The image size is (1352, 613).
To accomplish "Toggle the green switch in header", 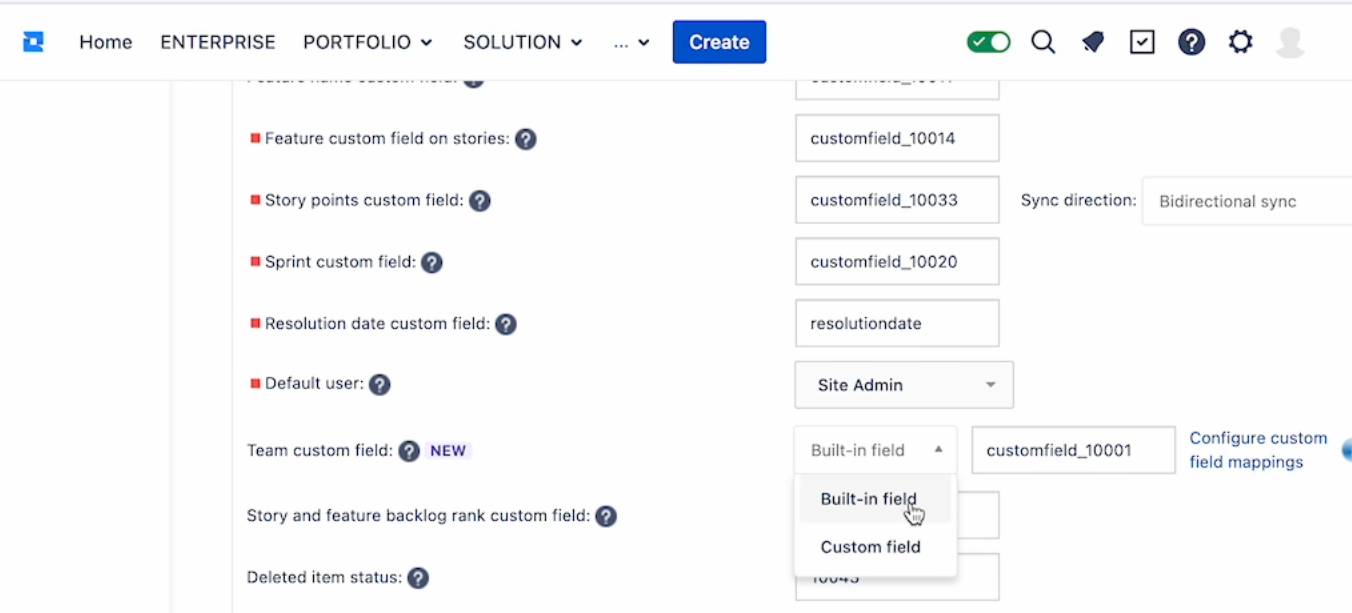I will (x=988, y=42).
